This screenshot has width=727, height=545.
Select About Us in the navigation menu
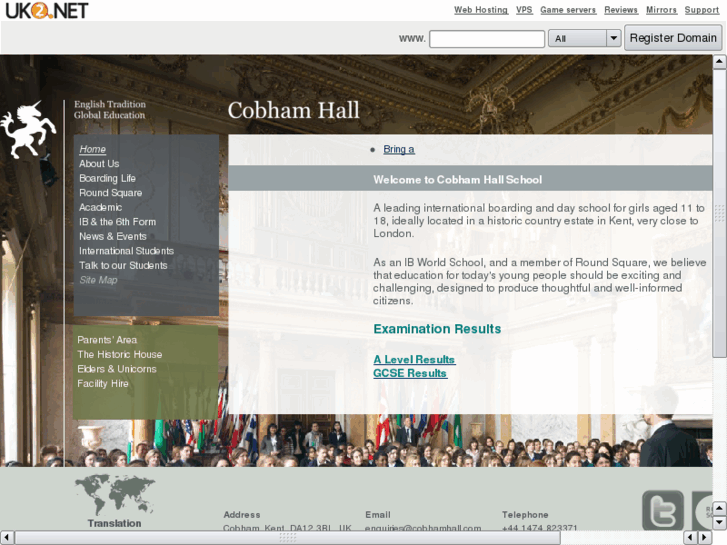99,164
